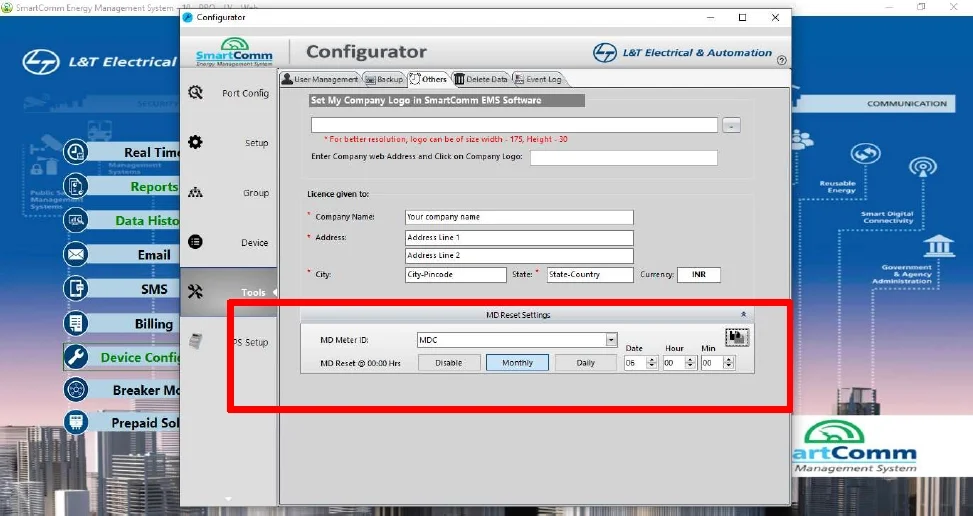Switch to Delete Data tab
The image size is (973, 516).
pos(482,79)
